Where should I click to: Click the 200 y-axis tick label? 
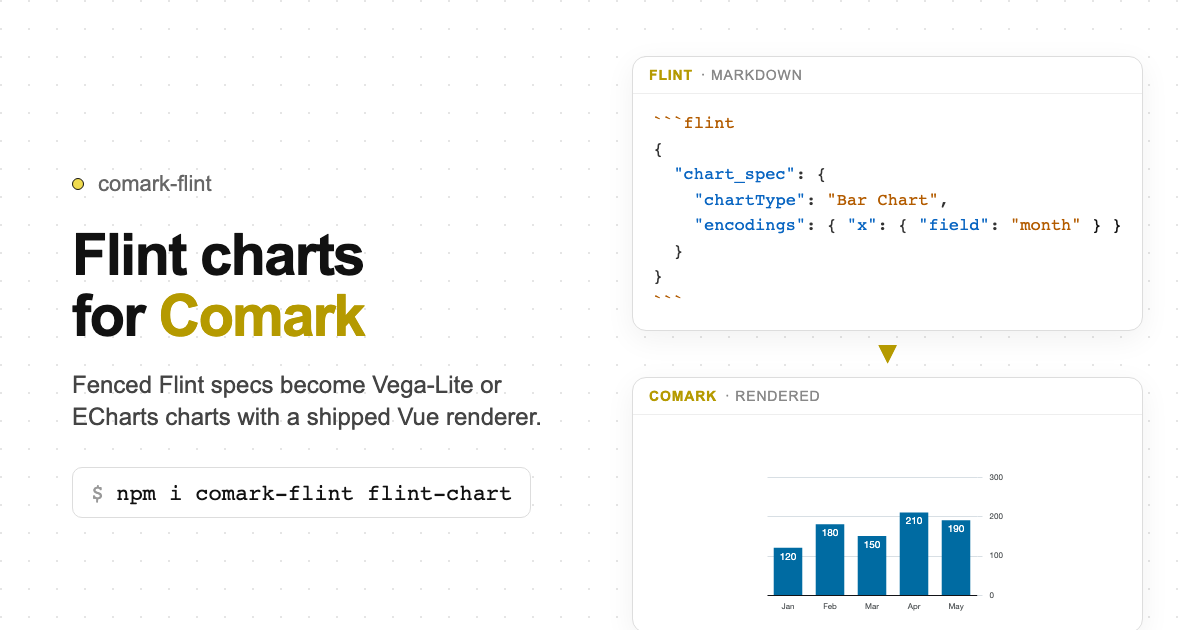(x=996, y=517)
